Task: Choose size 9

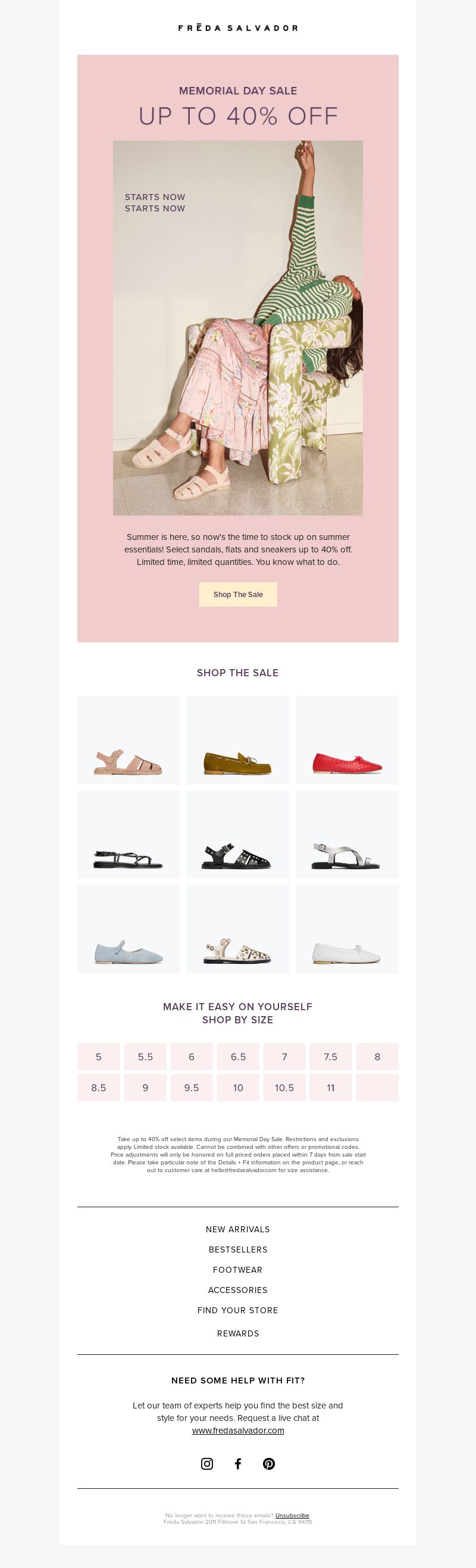Action: point(145,1088)
